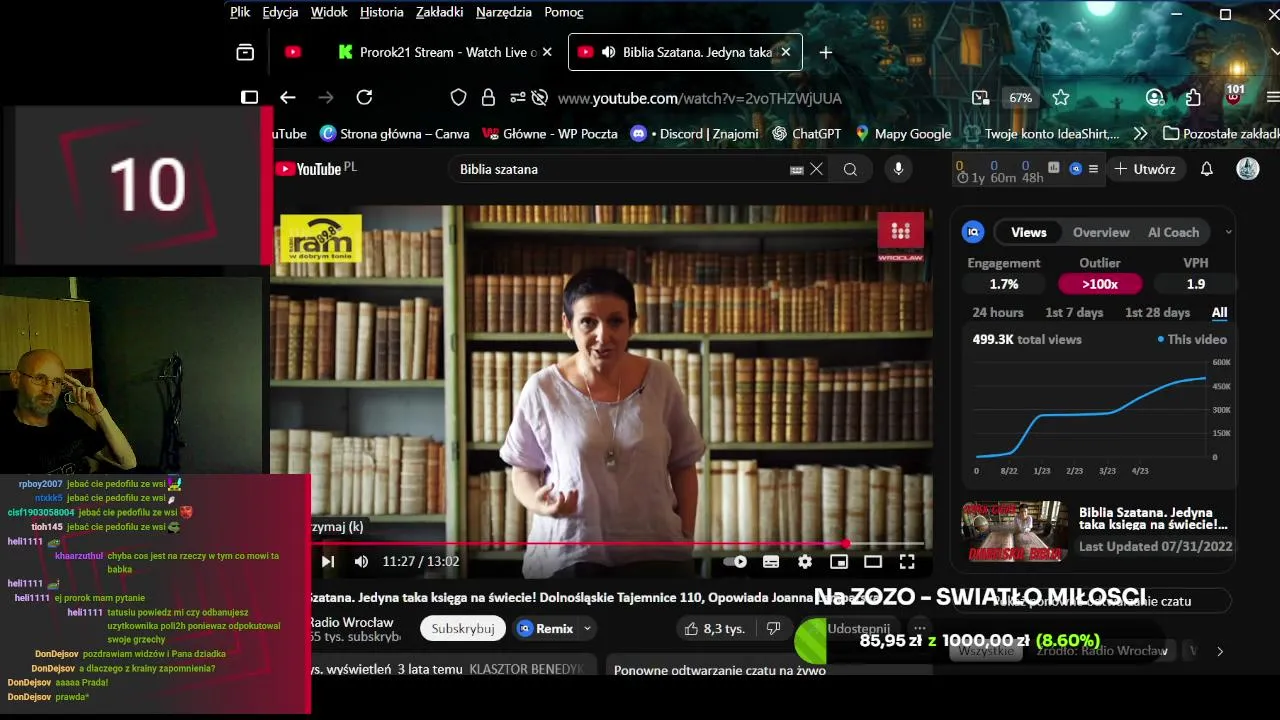
Task: Open Pozostałe zakładki folder
Action: pos(1222,133)
